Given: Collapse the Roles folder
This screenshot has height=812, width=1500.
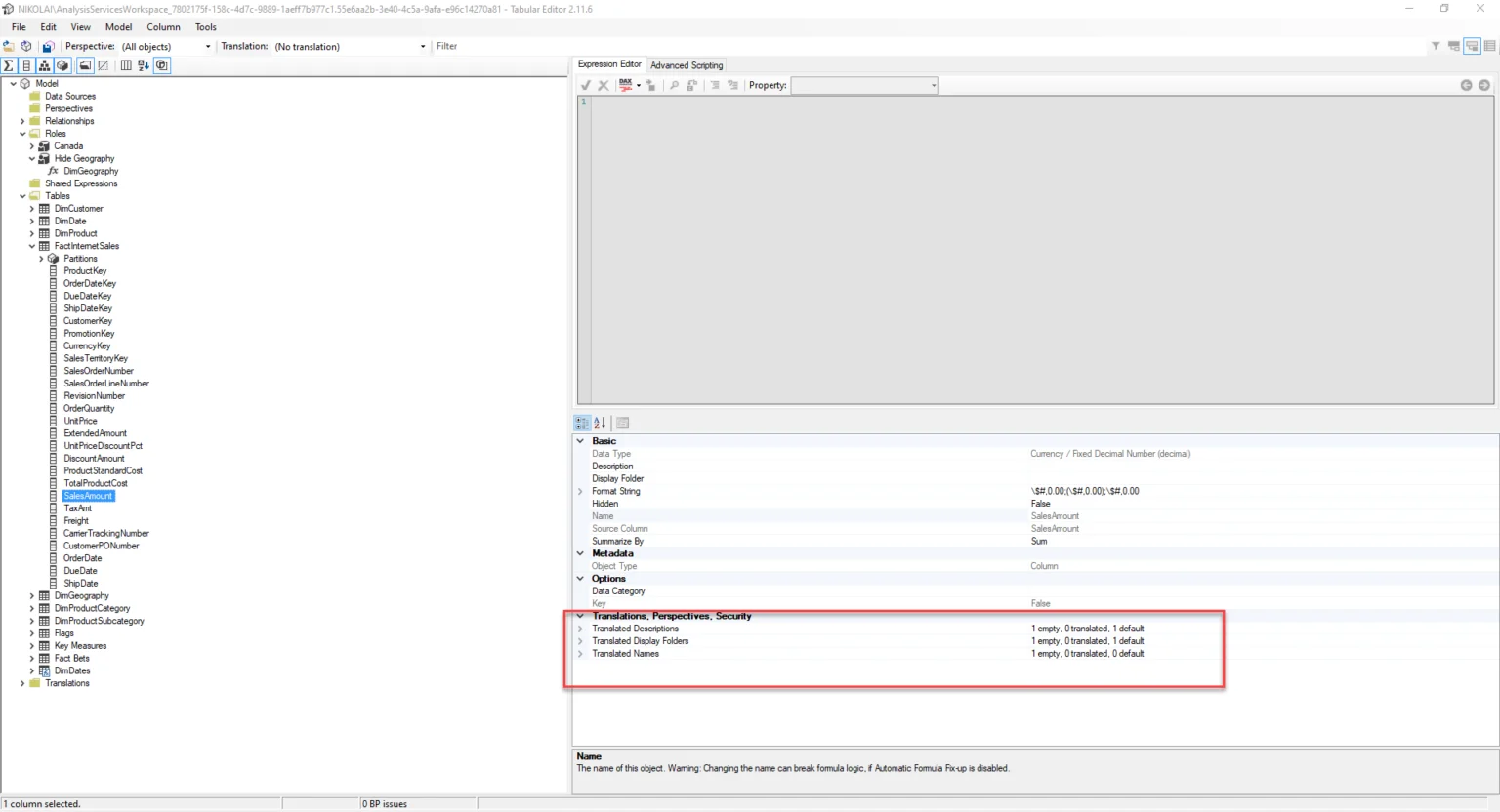Looking at the screenshot, I should [x=22, y=134].
